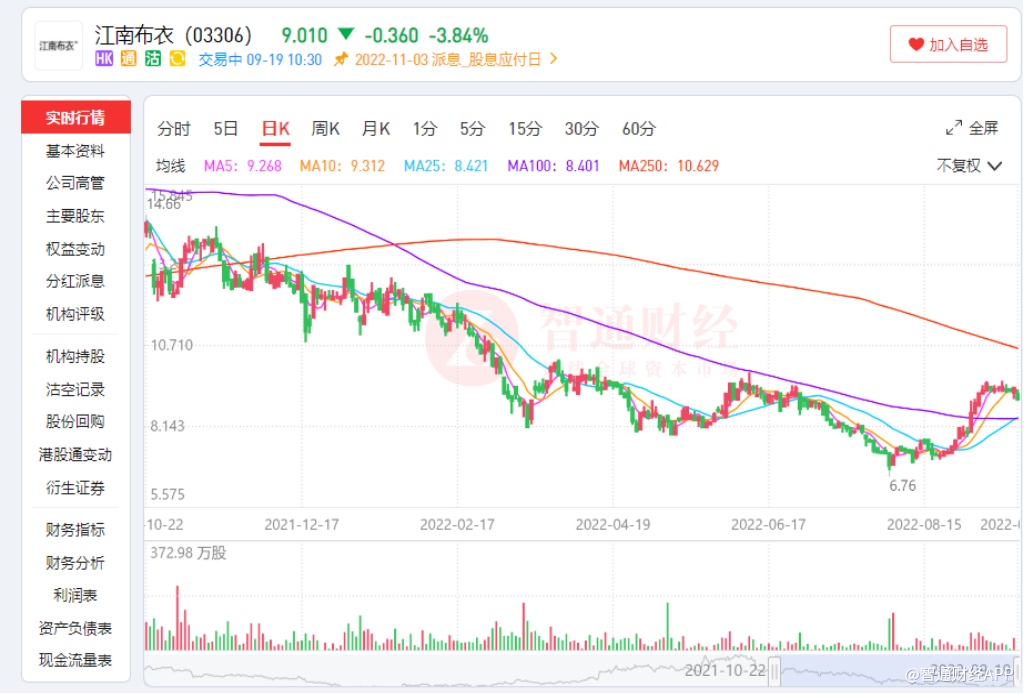Open 资产负债表 in the sidebar
This screenshot has height=694, width=1024.
[75, 629]
